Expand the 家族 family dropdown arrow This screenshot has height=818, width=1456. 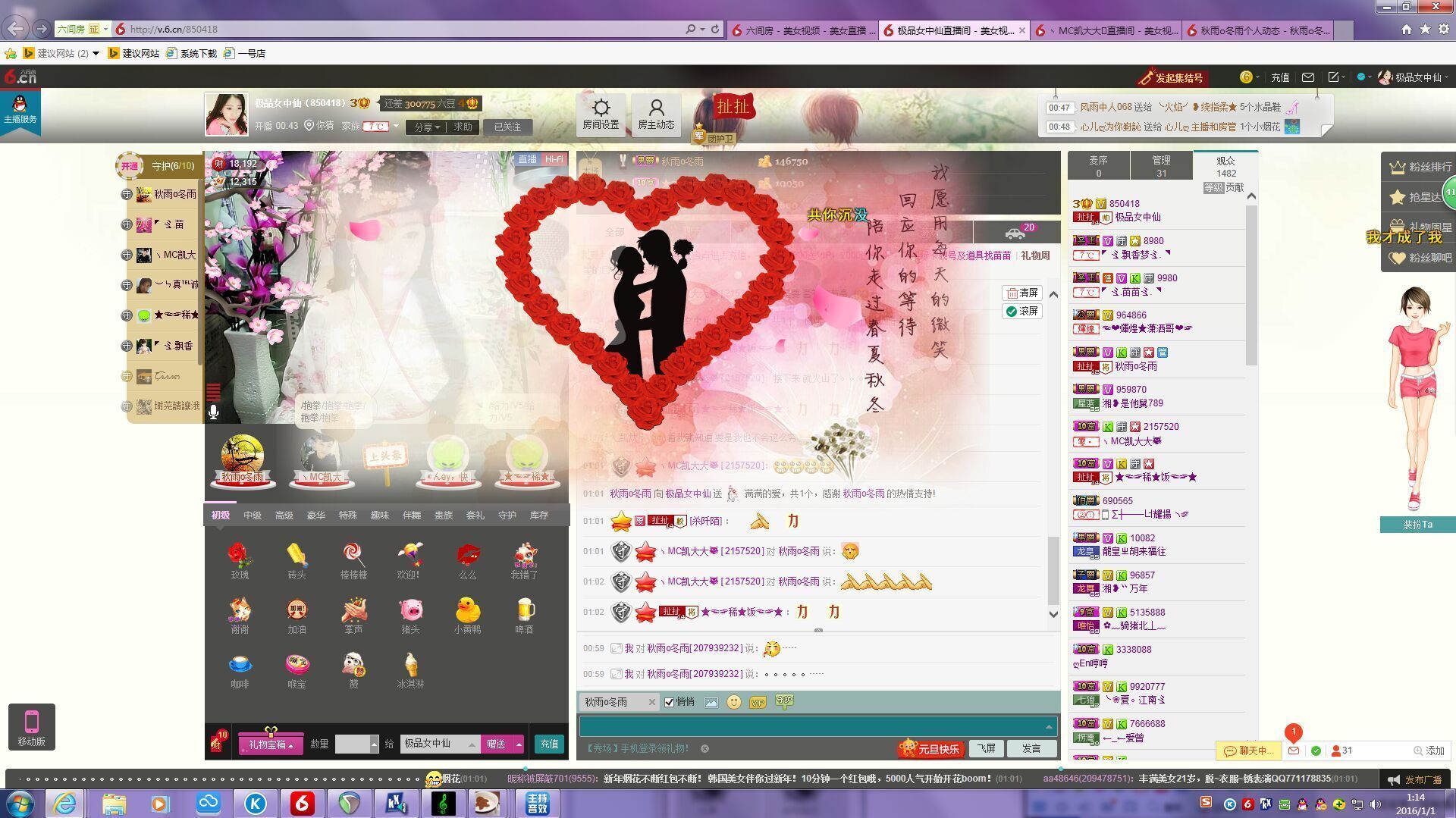(396, 127)
